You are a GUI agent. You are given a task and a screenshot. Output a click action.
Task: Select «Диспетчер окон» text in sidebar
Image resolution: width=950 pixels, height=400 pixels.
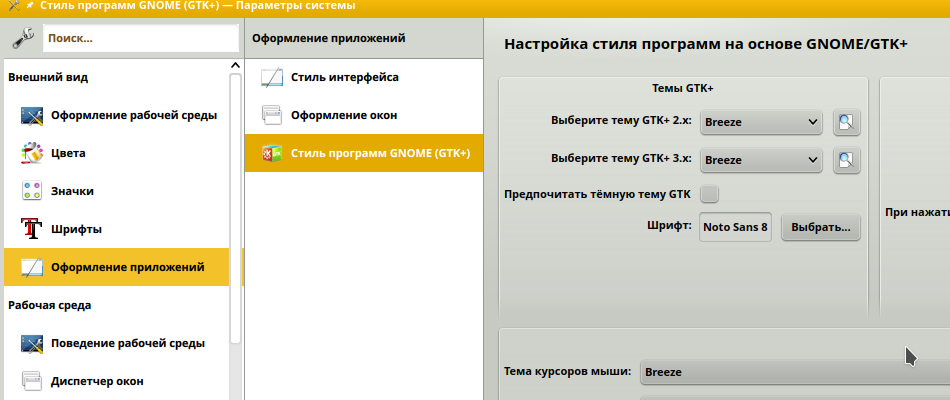tap(97, 382)
